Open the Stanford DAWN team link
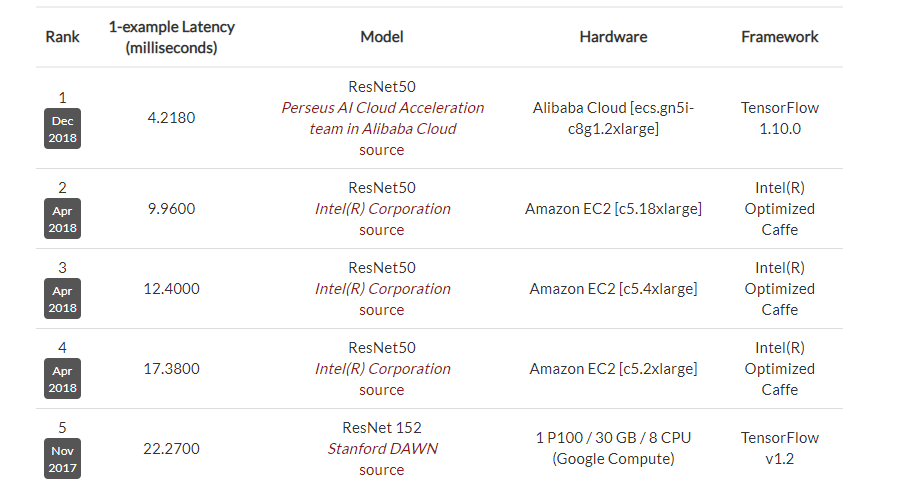 (382, 449)
